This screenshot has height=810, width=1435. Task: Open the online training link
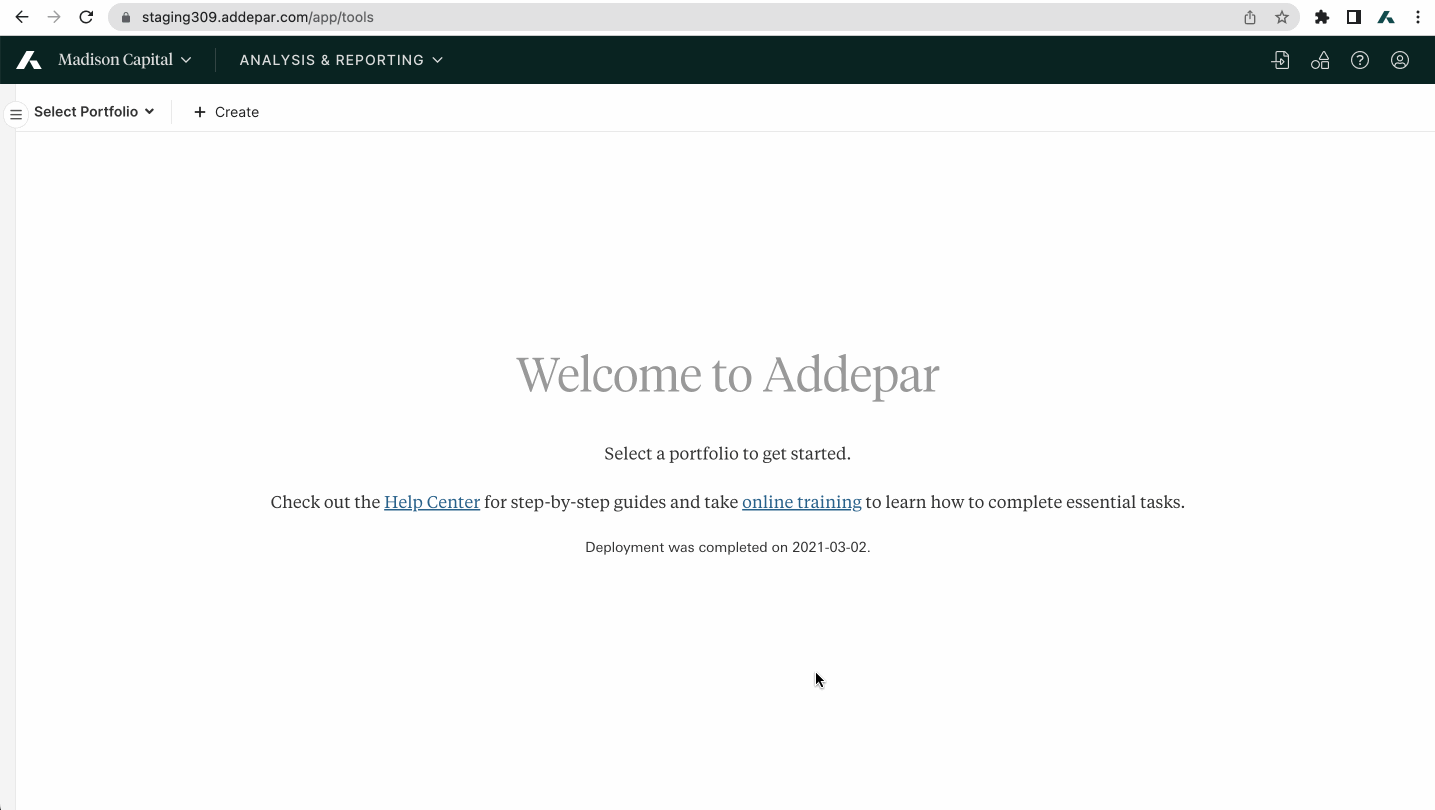point(801,502)
